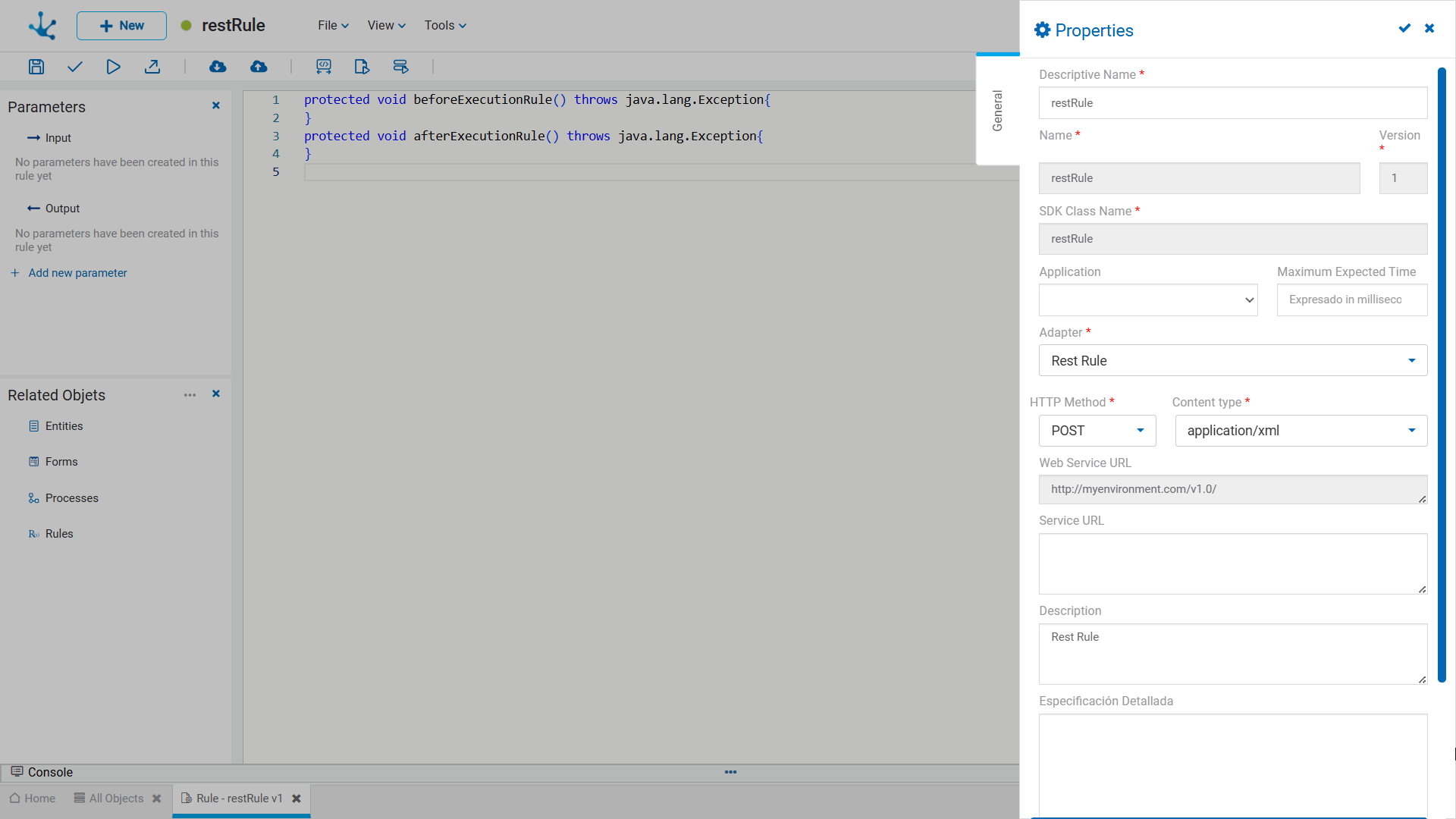This screenshot has height=819, width=1456.
Task: Close the Rule - restRule v1 tab
Action: 297,799
